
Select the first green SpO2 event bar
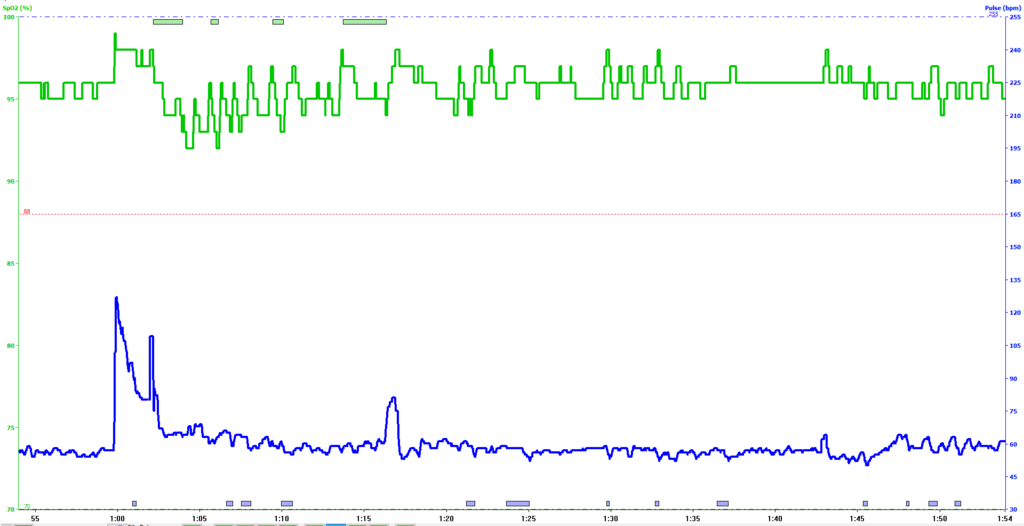[167, 21]
